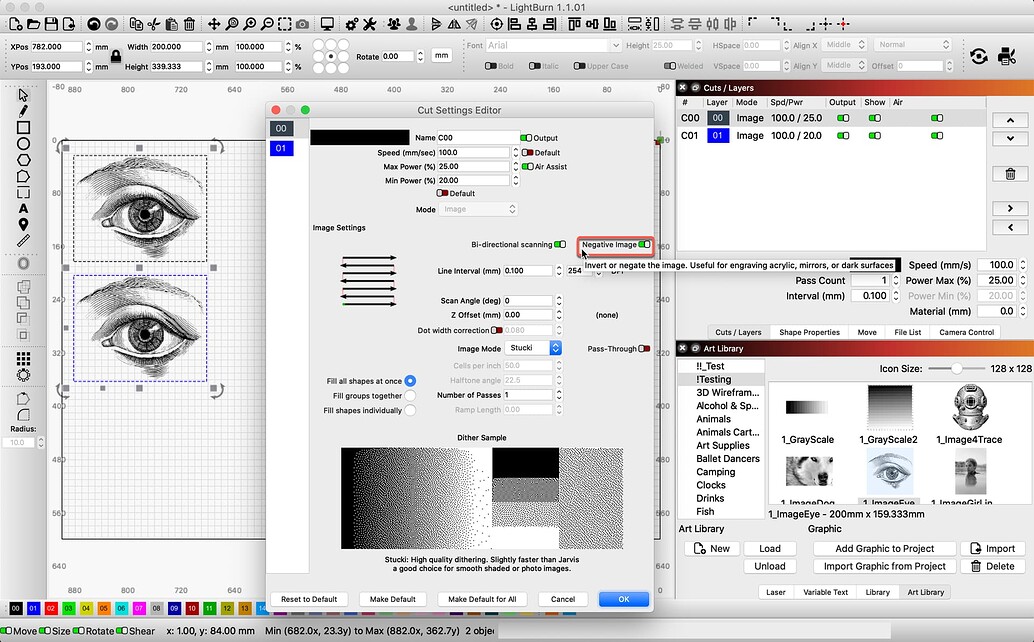Open settings with gears icon

[351, 24]
